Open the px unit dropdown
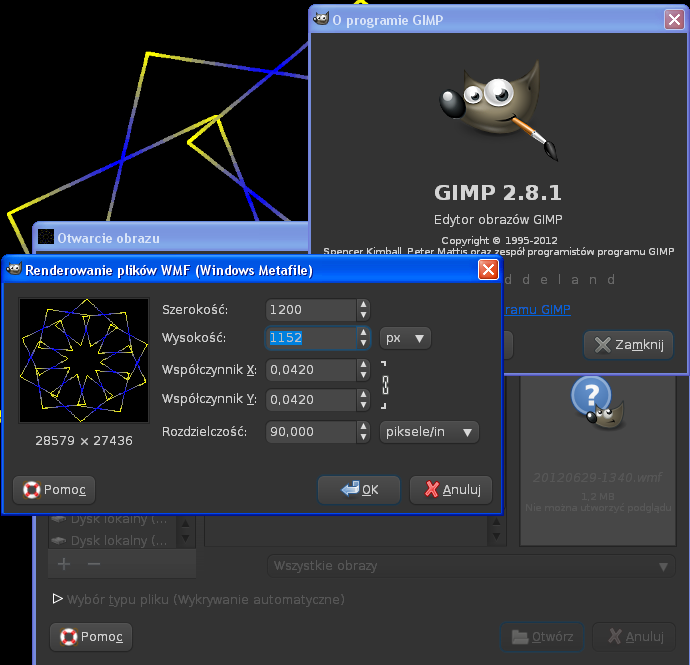 [x=405, y=338]
